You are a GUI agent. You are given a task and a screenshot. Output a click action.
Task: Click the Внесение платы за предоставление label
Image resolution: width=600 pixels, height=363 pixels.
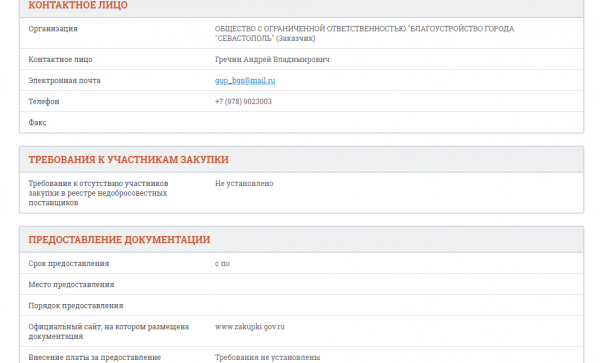[95, 357]
